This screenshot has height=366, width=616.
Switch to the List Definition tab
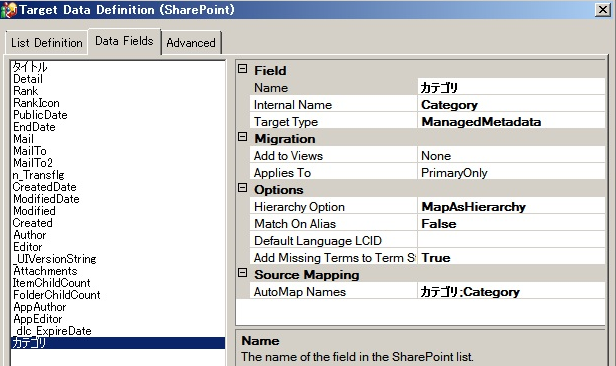tap(46, 42)
